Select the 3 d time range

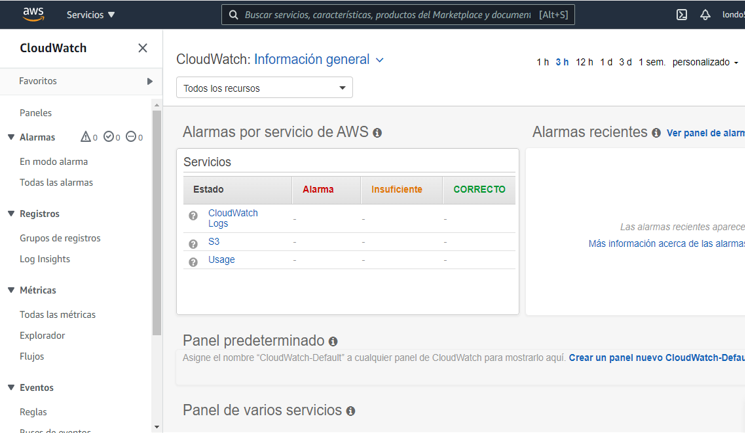coord(626,62)
